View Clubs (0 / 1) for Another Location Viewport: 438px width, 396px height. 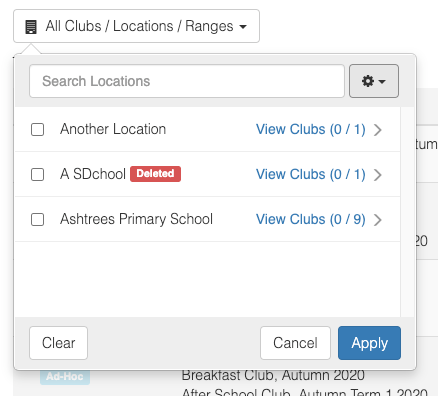(x=311, y=129)
